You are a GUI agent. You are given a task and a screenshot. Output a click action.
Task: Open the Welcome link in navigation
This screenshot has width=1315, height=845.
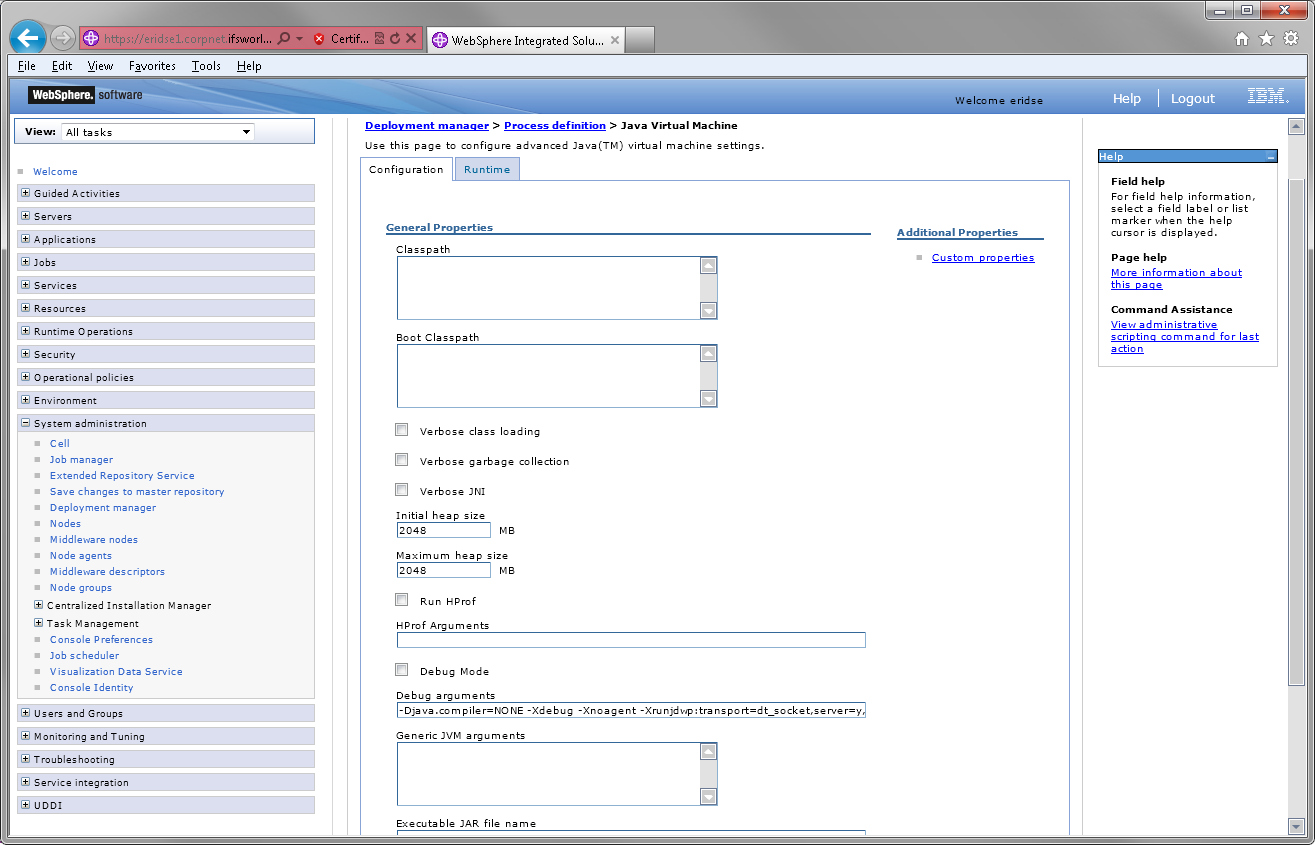[x=55, y=172]
